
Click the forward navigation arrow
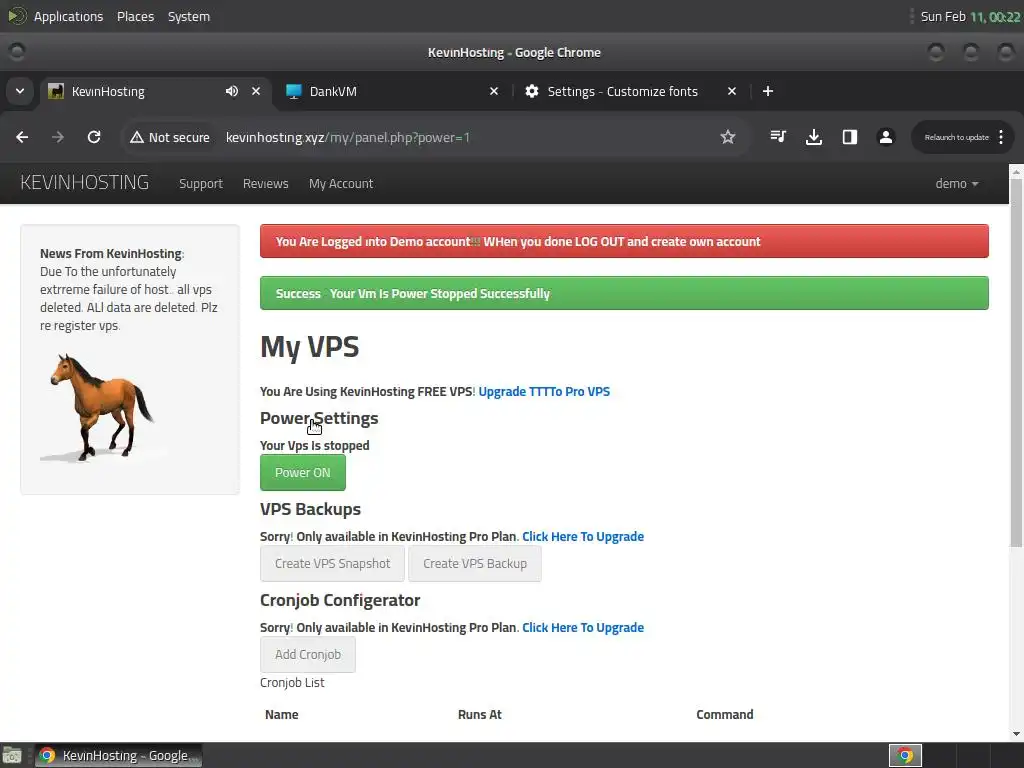point(58,137)
